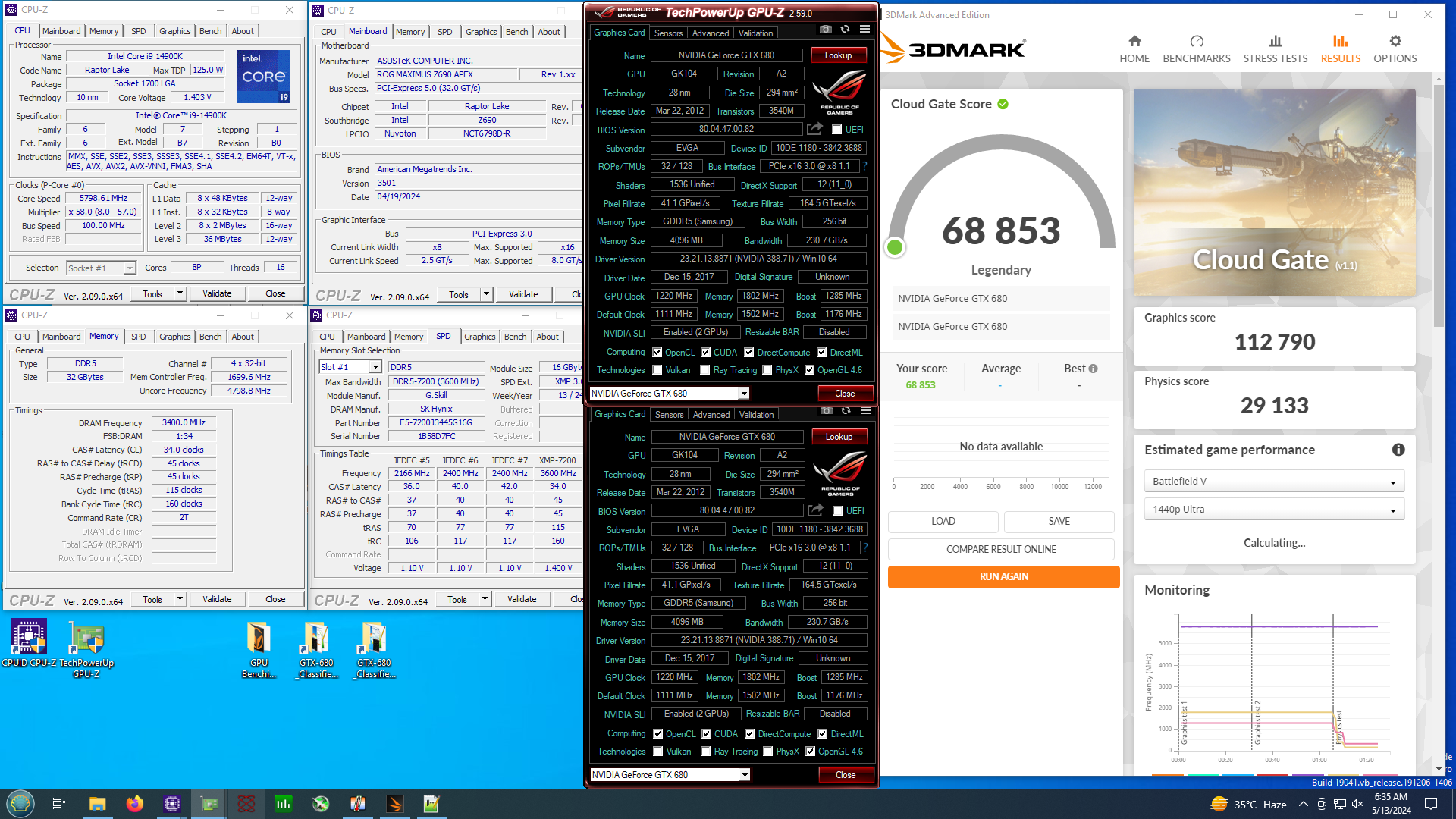Image resolution: width=1456 pixels, height=819 pixels.
Task: Open 3DMark BENCHMARKS section icon
Action: pyautogui.click(x=1197, y=41)
